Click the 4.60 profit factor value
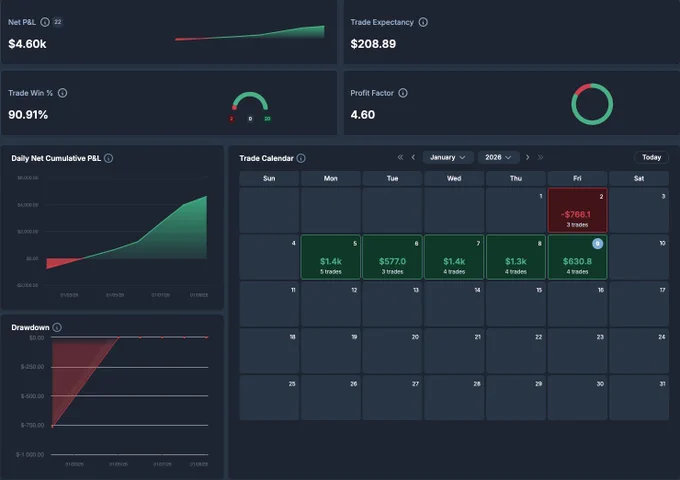 click(363, 115)
